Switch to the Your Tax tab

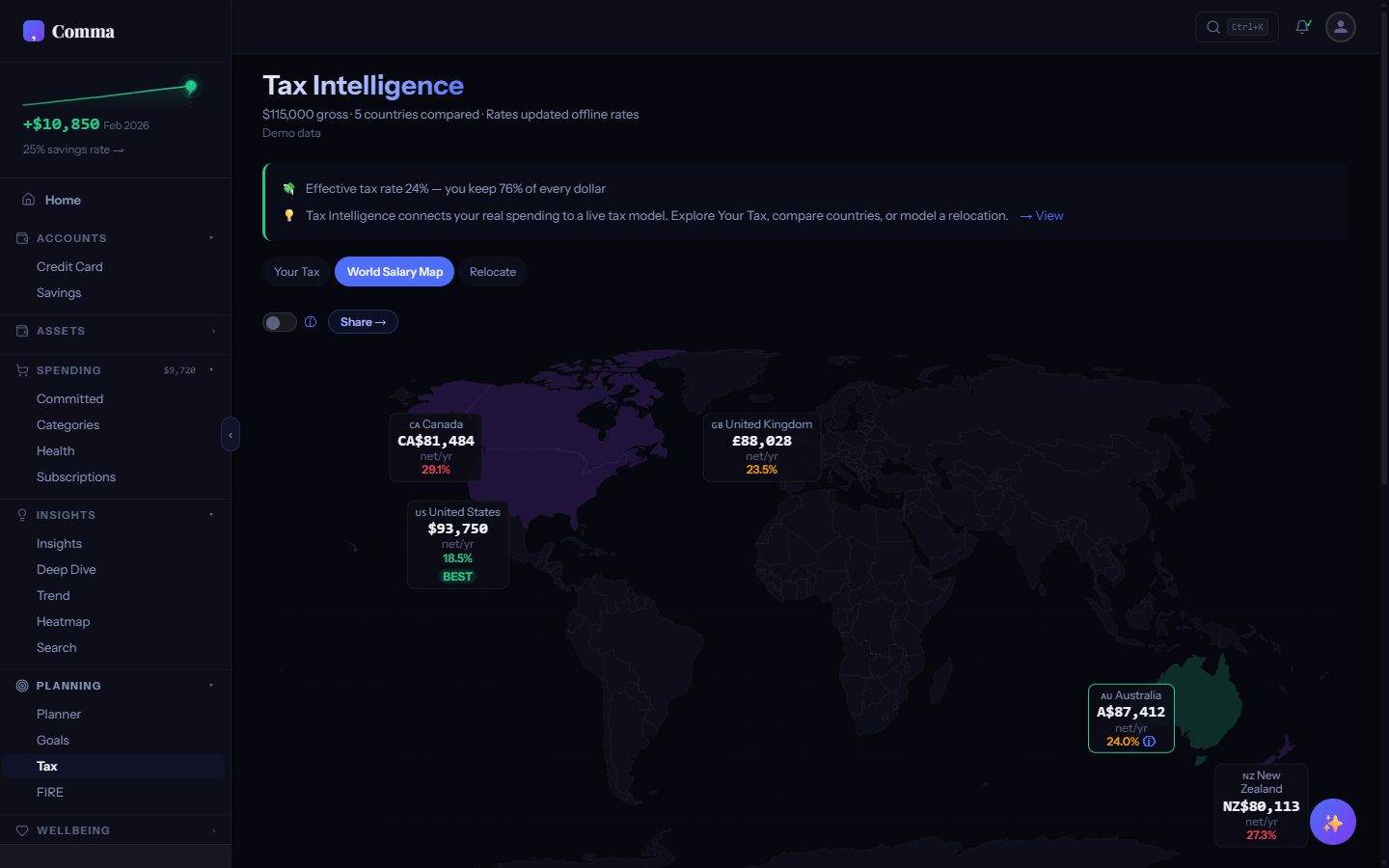(296, 272)
